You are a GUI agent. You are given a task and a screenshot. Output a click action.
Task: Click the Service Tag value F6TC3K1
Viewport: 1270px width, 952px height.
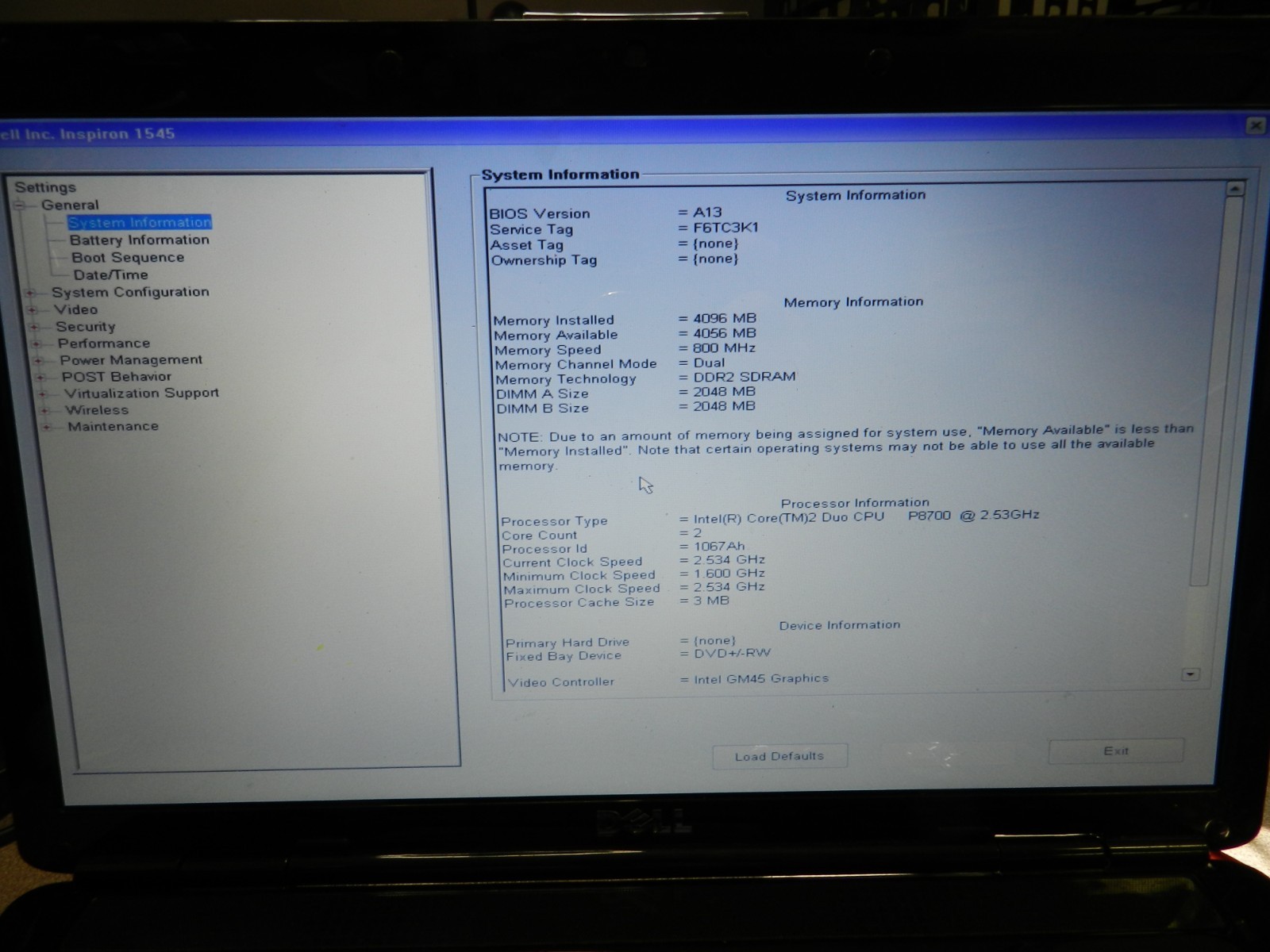click(725, 227)
